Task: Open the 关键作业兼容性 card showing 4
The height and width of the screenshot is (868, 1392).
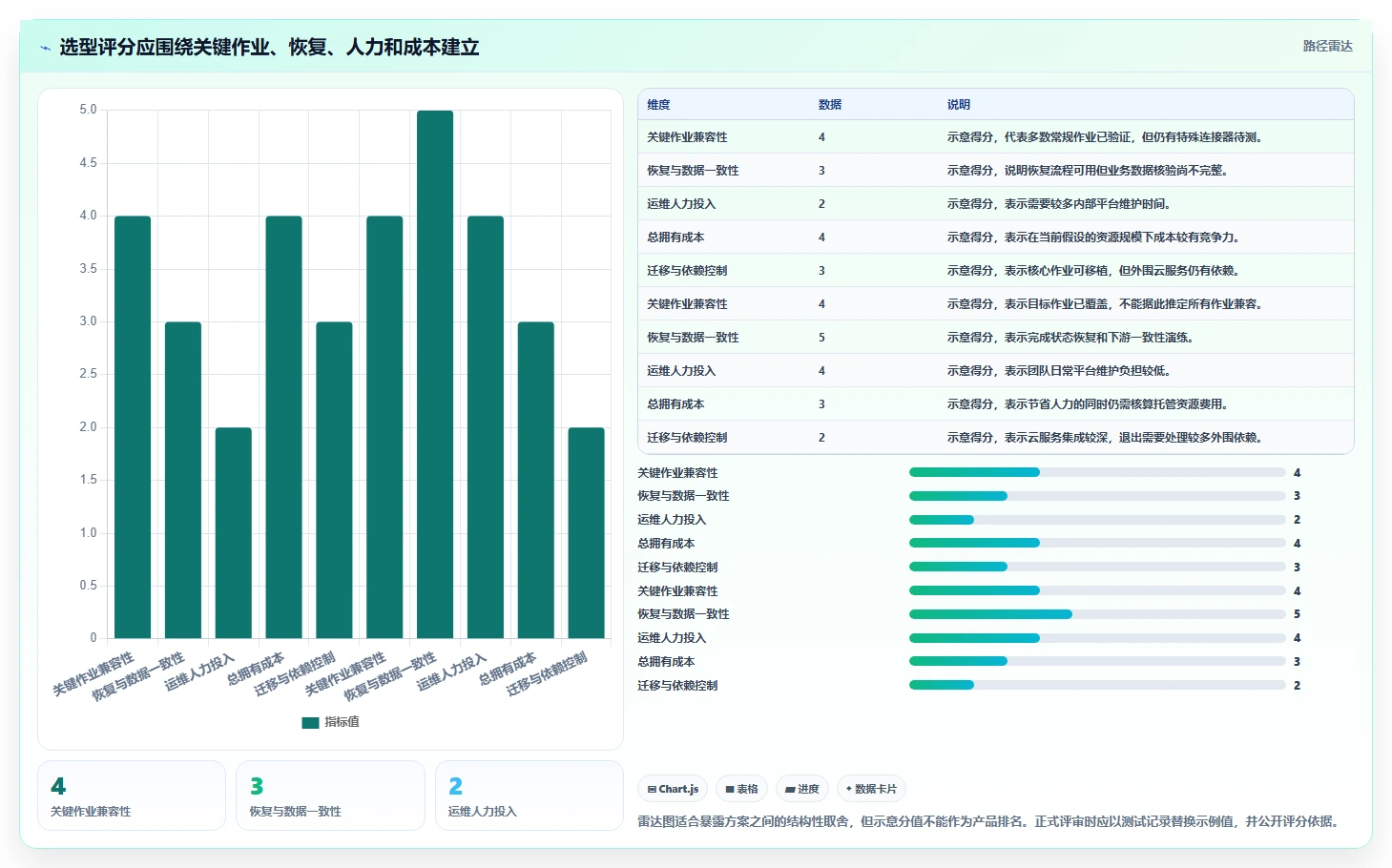Action: click(132, 796)
